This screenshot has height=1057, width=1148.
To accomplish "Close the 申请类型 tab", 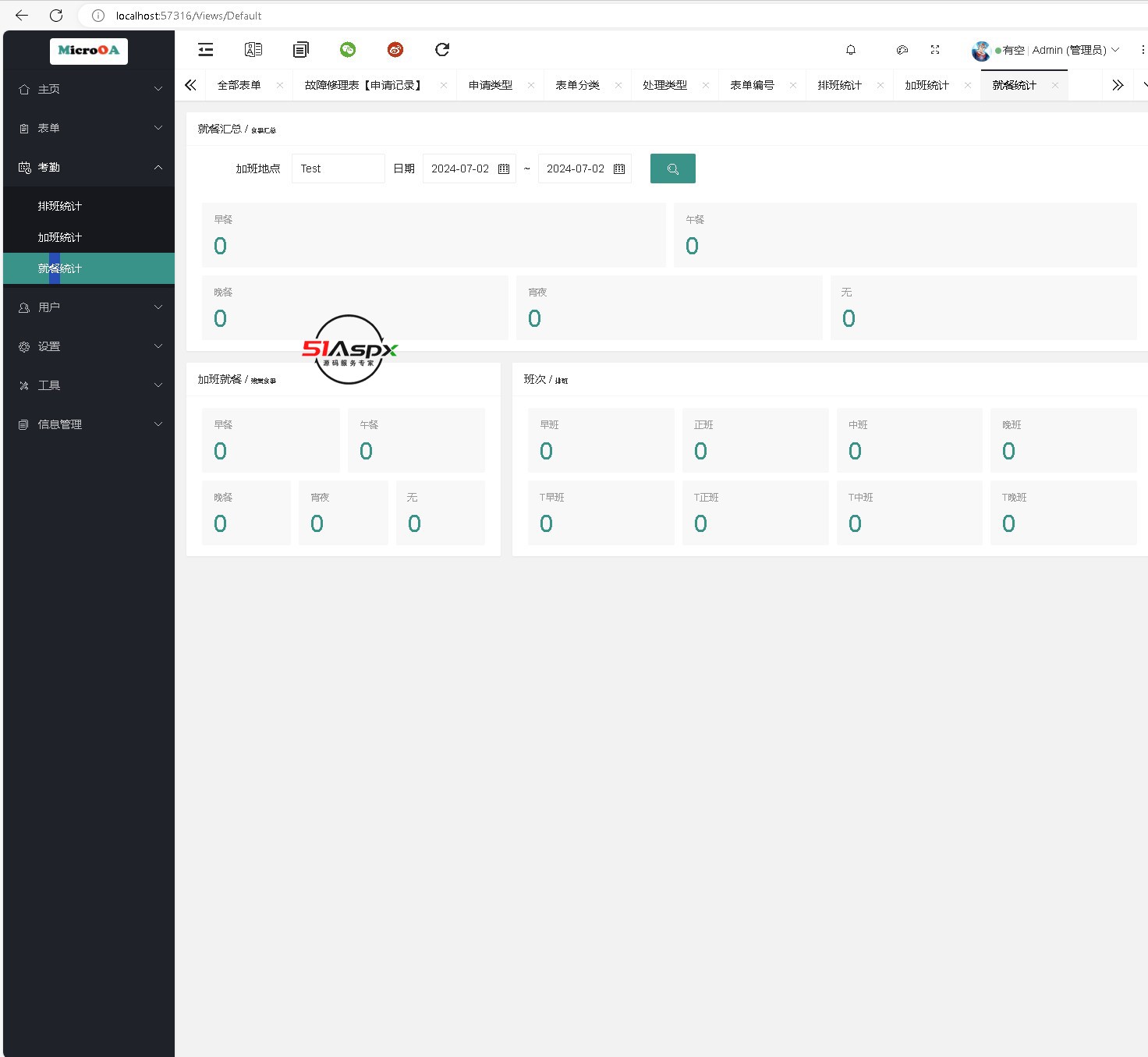I will 531,85.
